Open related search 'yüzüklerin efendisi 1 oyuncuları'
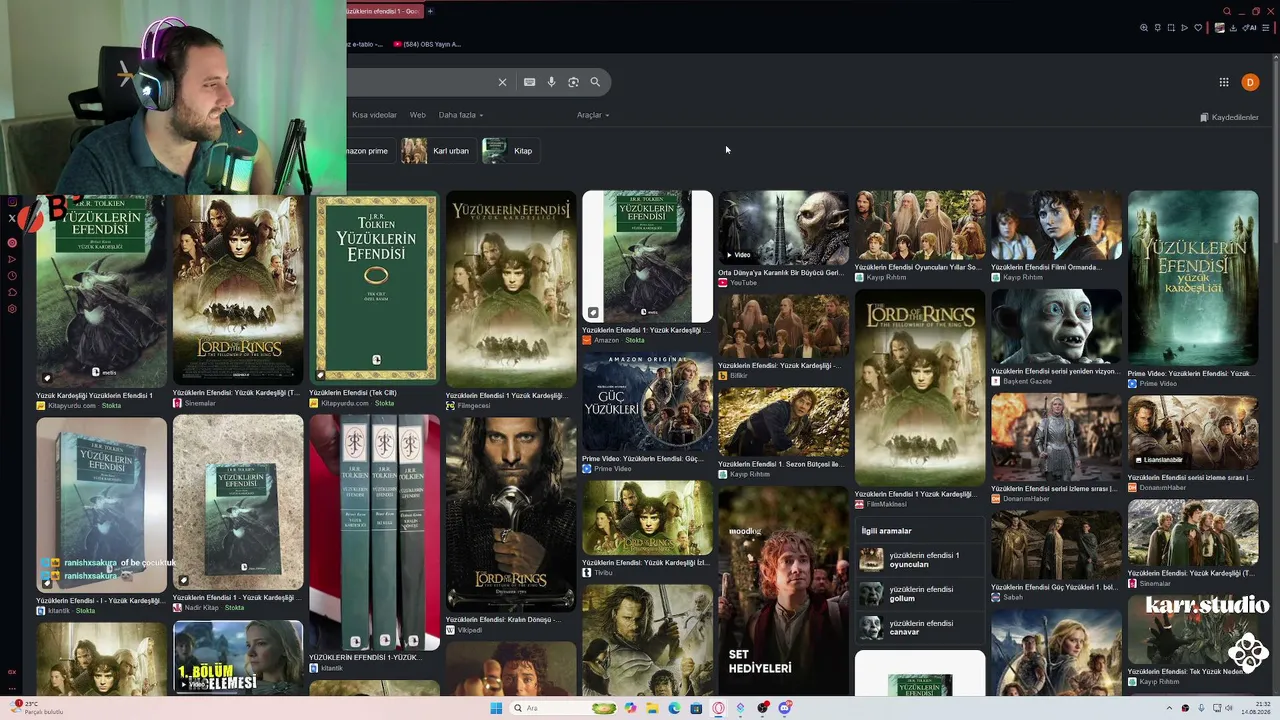 pos(922,560)
